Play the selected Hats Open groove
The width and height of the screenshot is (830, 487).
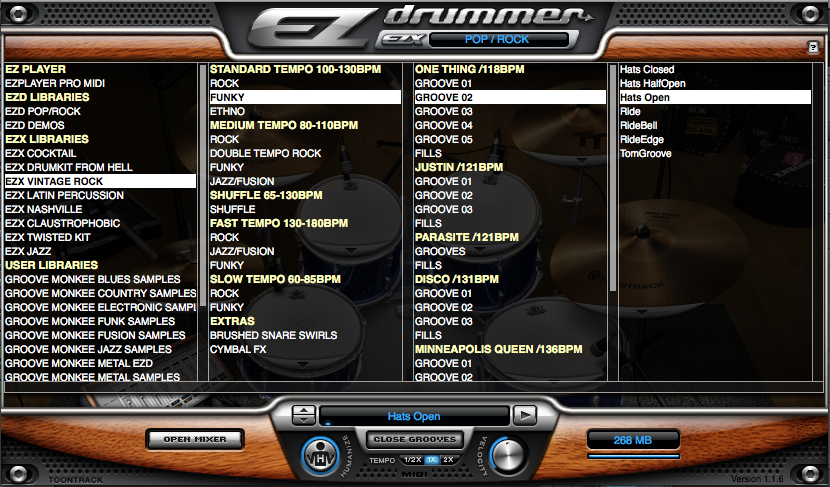tap(525, 416)
